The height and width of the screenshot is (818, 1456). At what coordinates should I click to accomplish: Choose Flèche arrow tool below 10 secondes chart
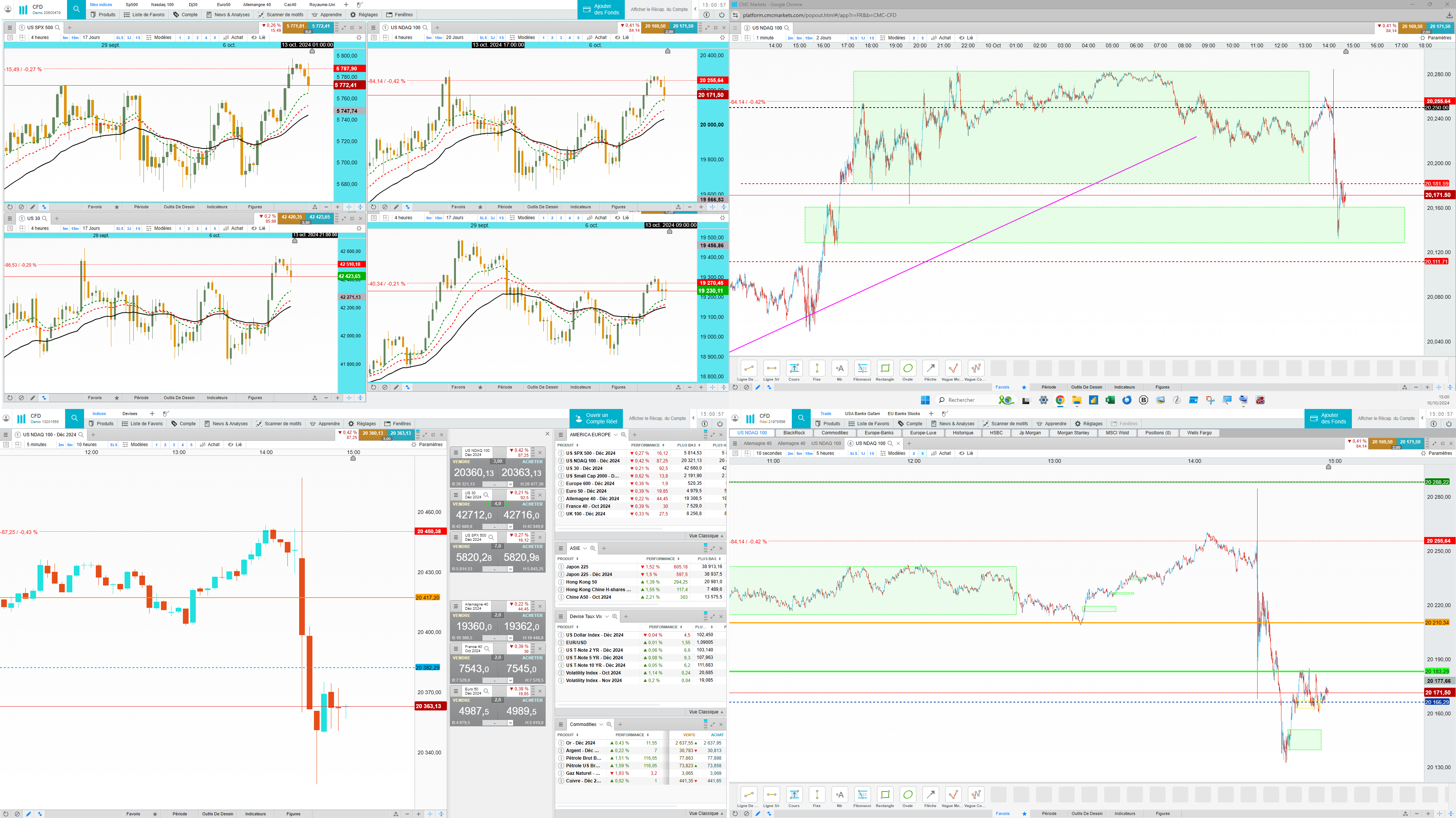(x=930, y=795)
